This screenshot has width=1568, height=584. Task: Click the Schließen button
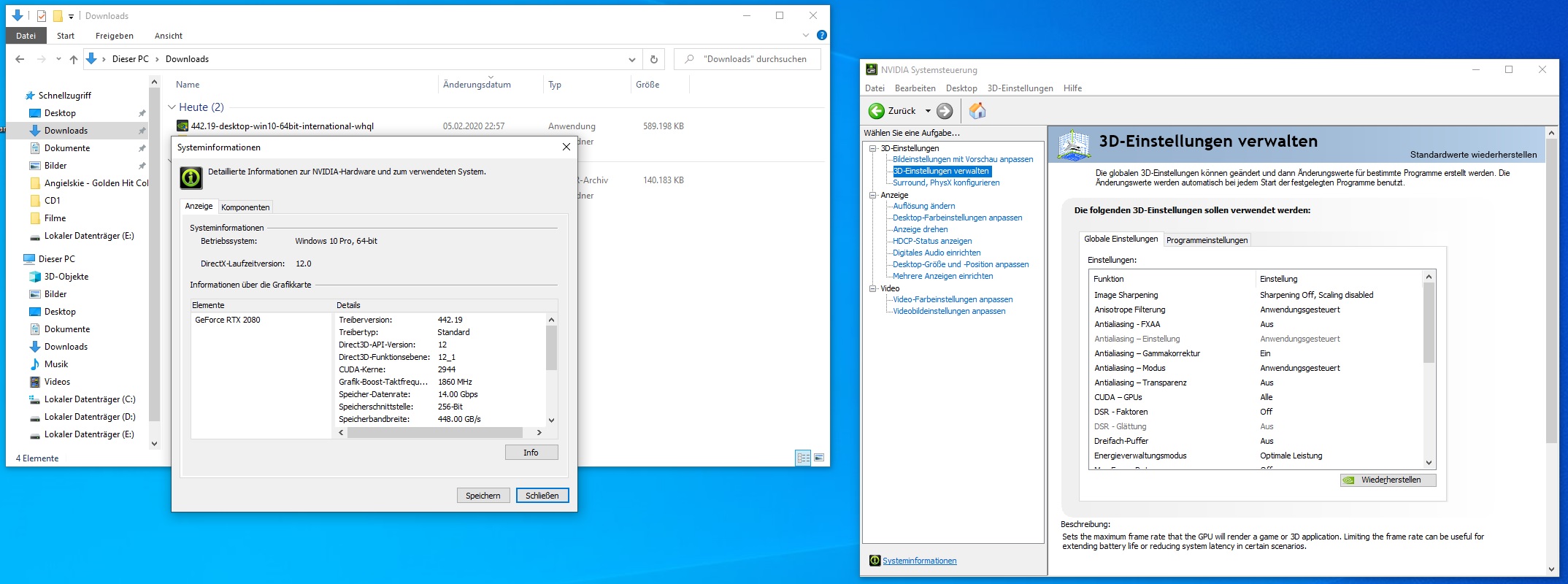coord(542,496)
